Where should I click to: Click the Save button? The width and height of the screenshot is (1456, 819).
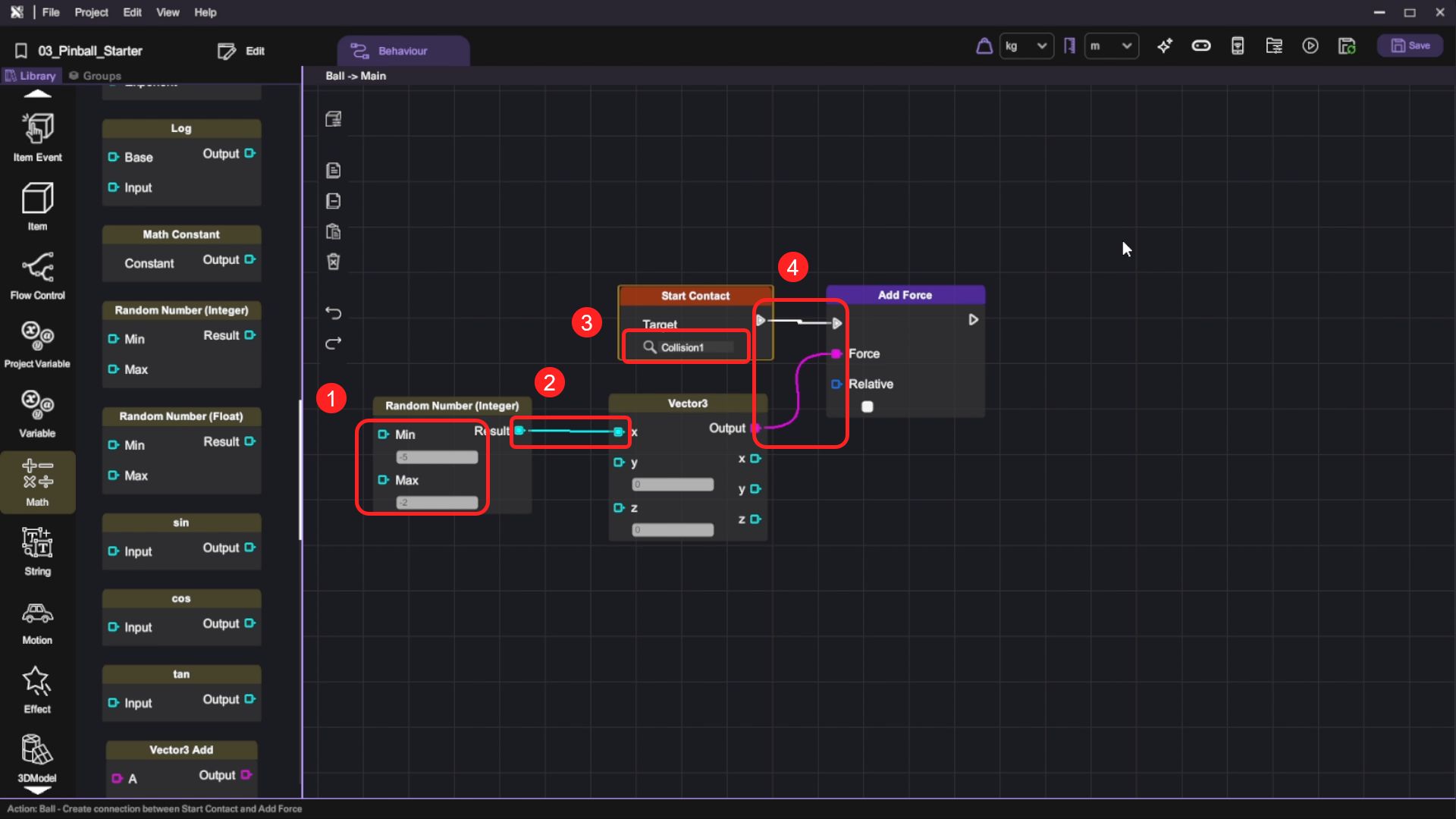(x=1410, y=46)
